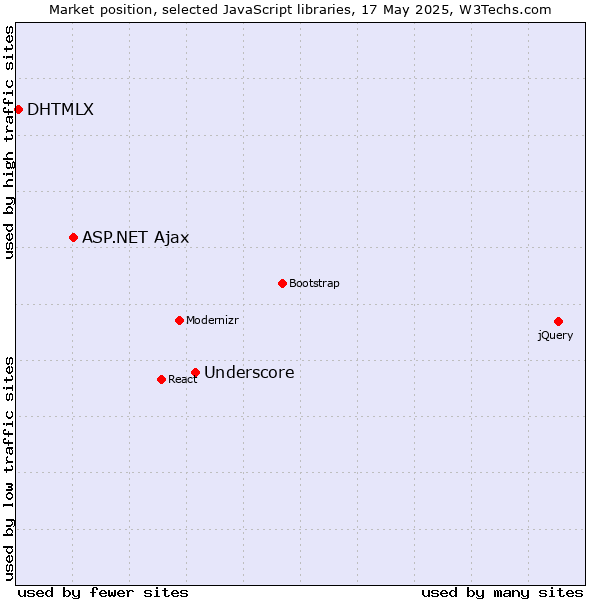Click the Modernizr red data point

tap(179, 320)
